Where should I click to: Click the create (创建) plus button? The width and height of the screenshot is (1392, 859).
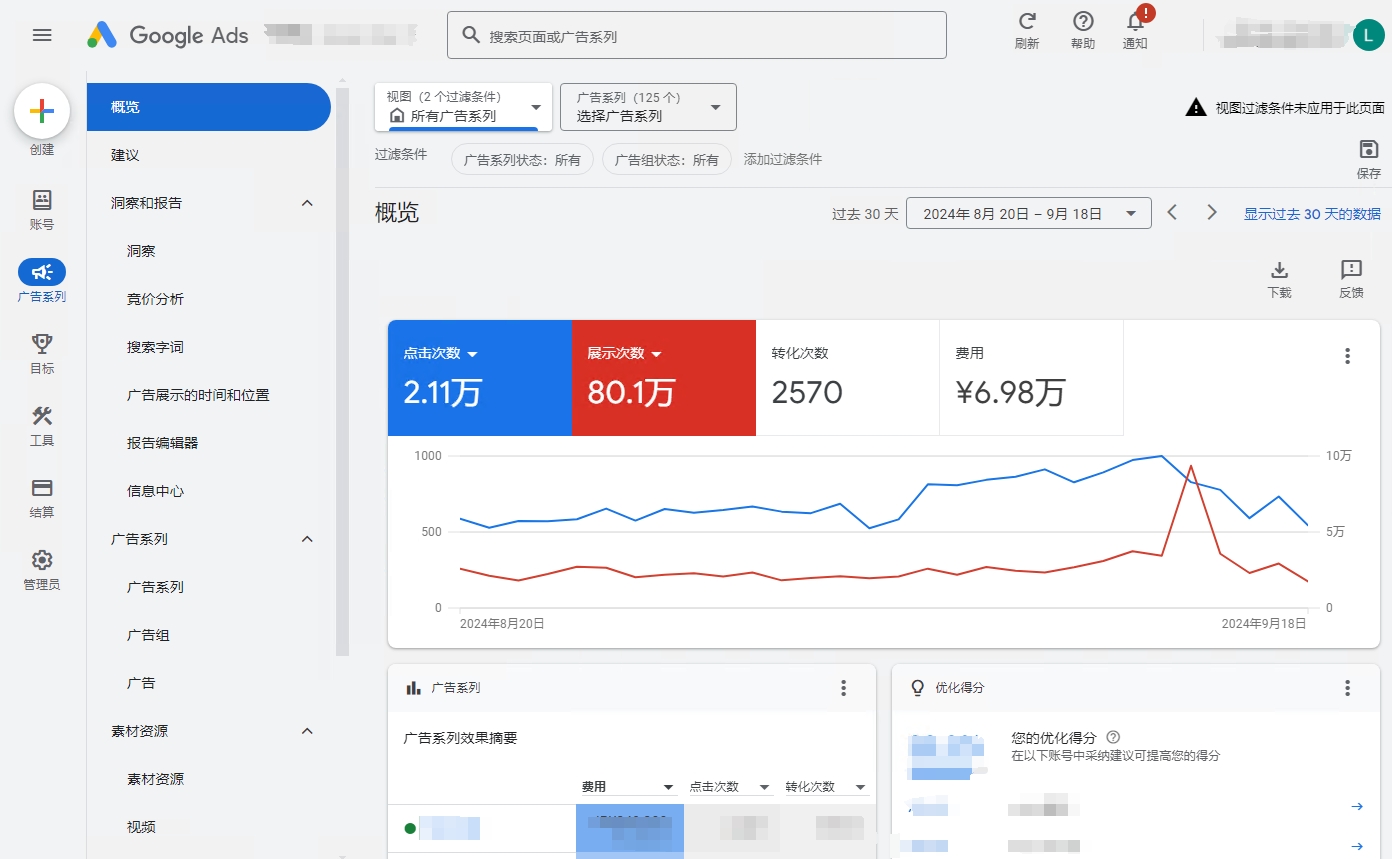pyautogui.click(x=42, y=111)
